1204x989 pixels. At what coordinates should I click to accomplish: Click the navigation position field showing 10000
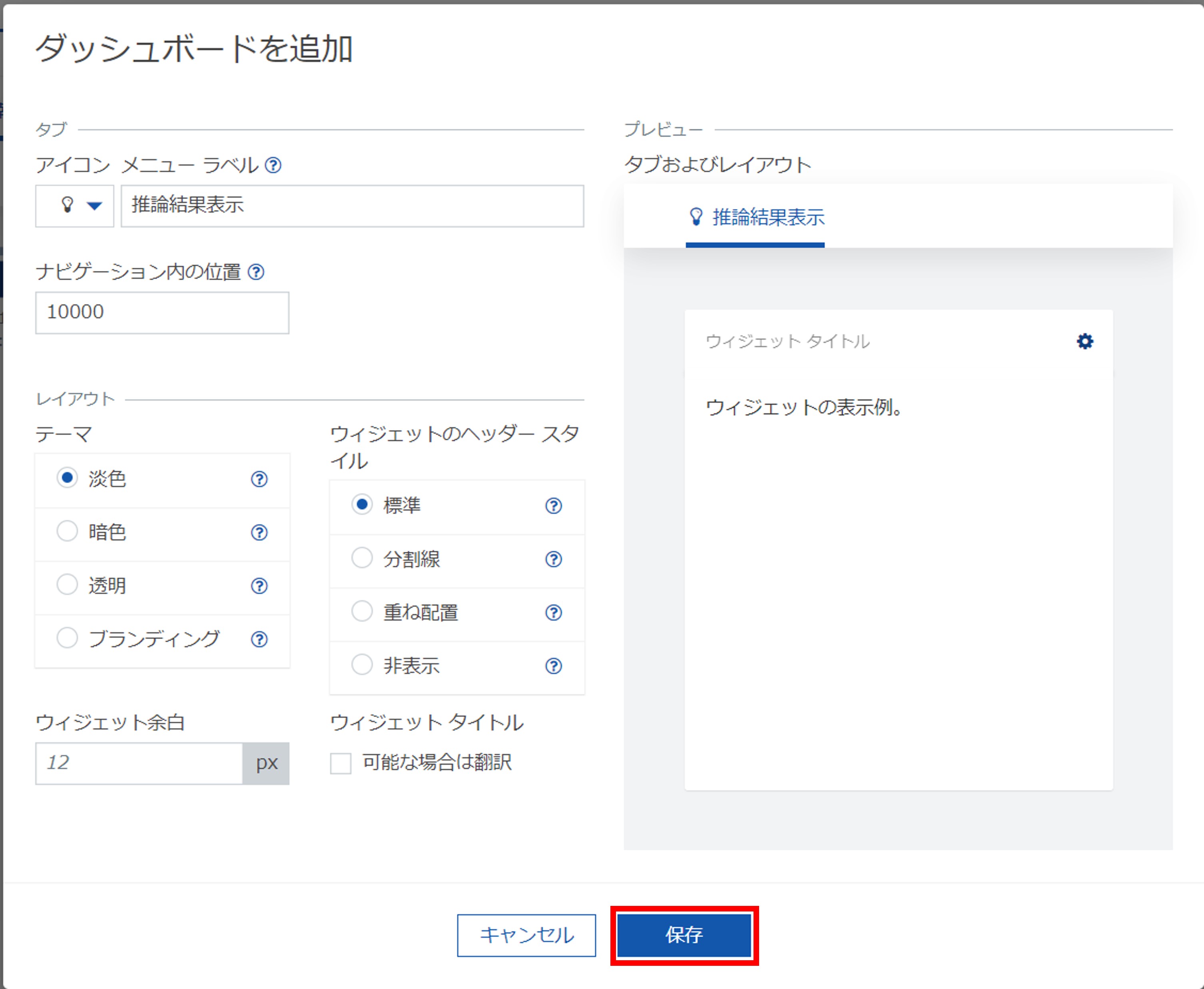[x=162, y=312]
